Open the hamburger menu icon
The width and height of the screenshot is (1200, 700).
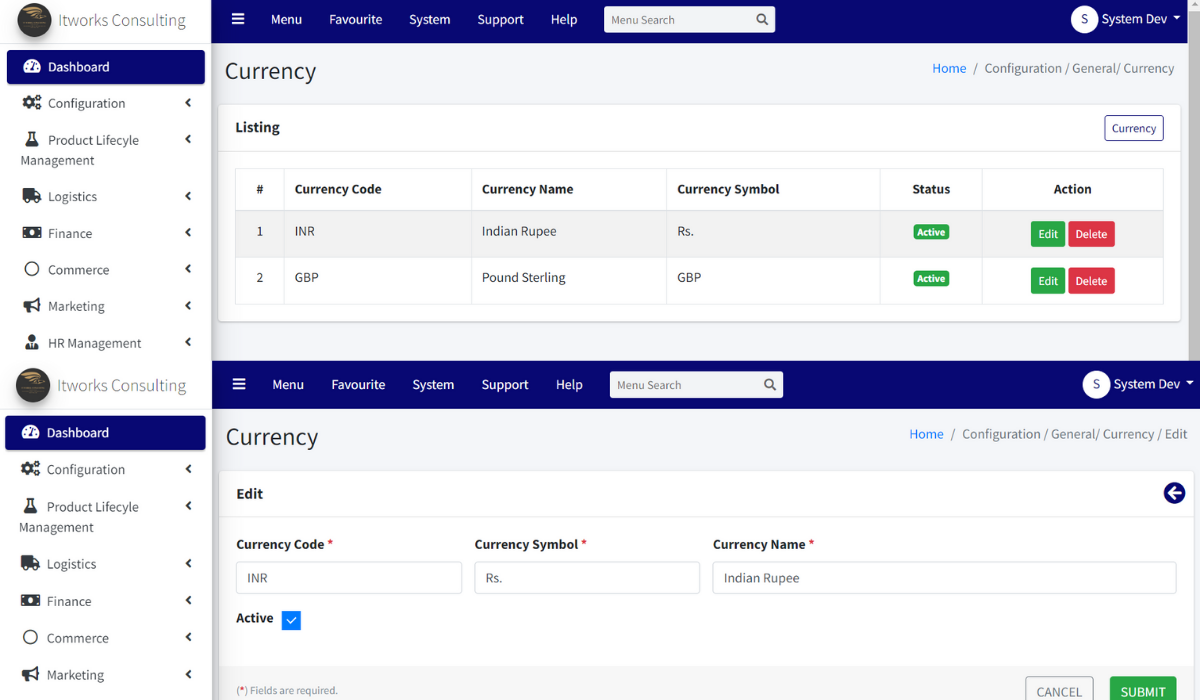click(237, 18)
